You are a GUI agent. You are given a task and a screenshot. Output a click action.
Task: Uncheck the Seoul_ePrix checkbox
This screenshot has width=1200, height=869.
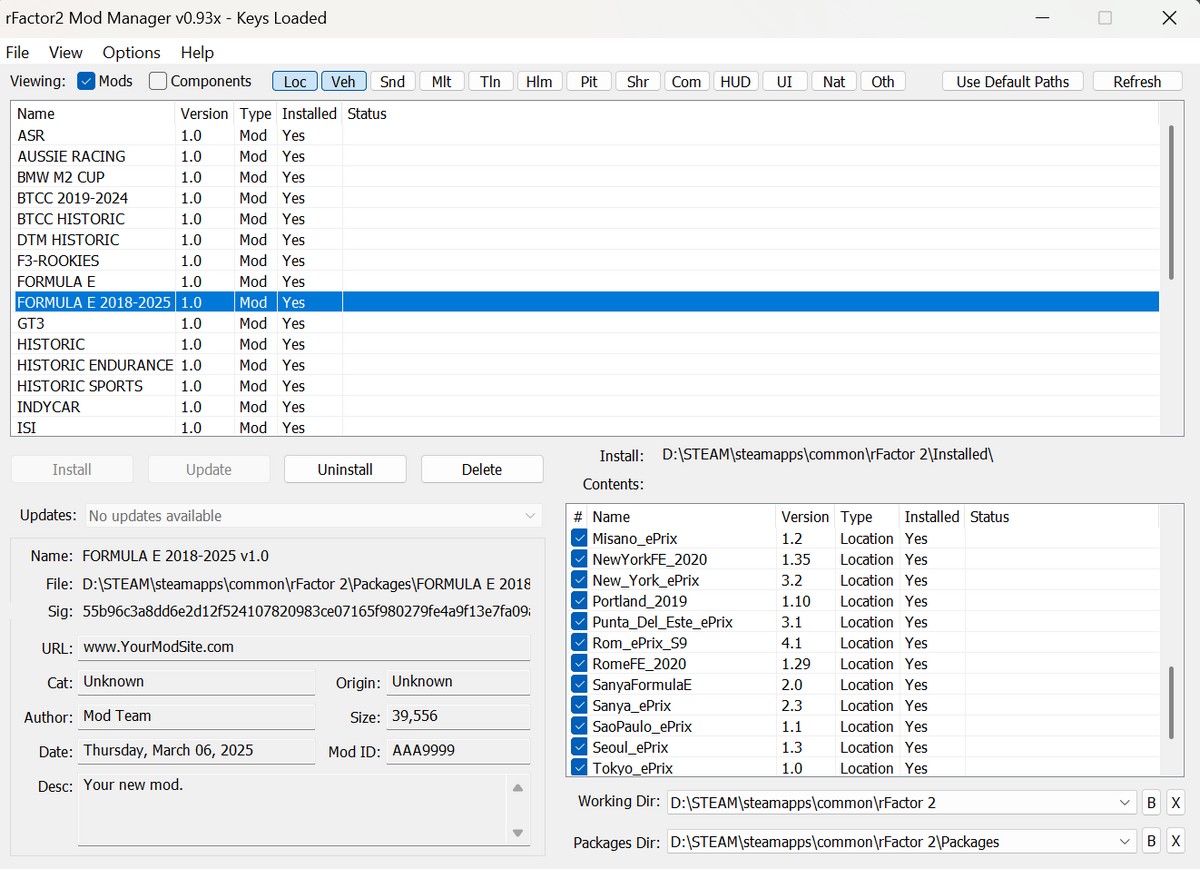(x=579, y=748)
